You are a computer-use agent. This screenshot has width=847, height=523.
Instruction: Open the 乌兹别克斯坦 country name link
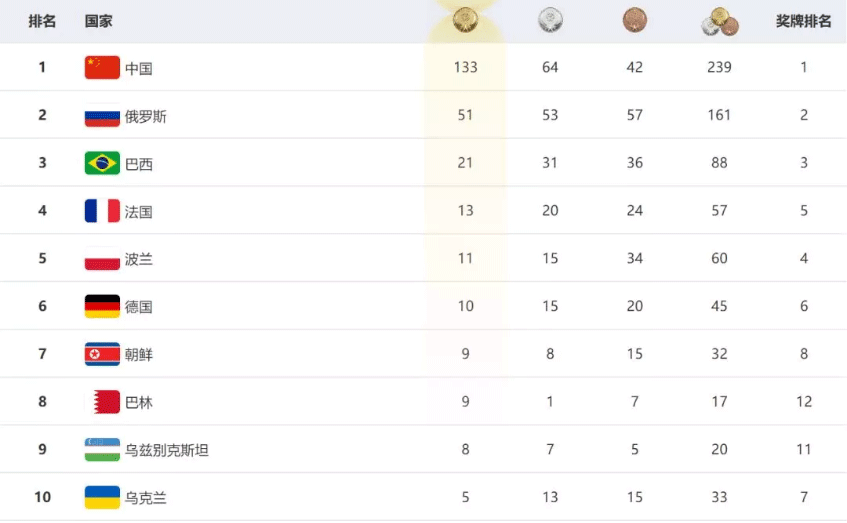point(167,450)
